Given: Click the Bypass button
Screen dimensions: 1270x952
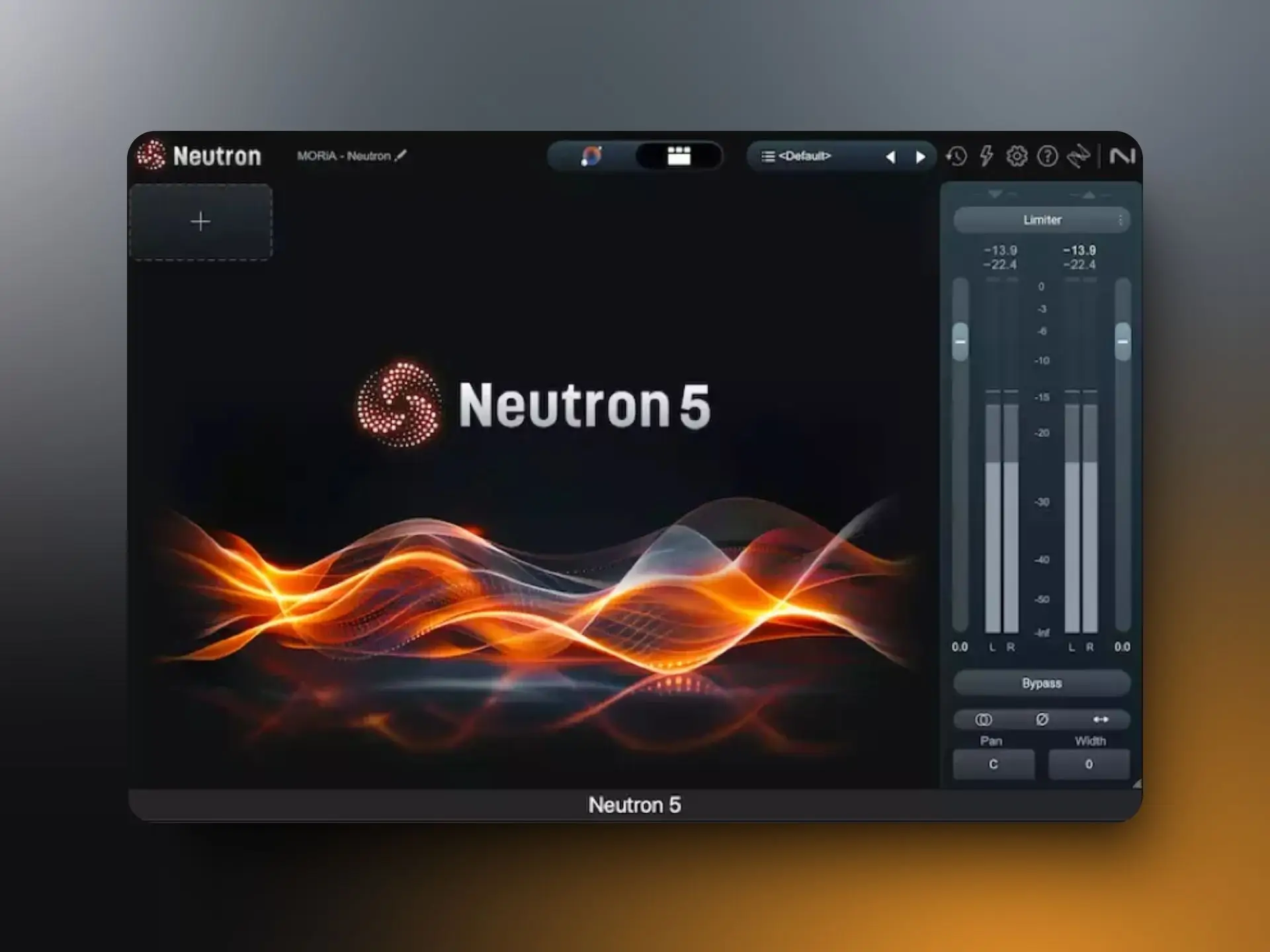Looking at the screenshot, I should point(1042,683).
